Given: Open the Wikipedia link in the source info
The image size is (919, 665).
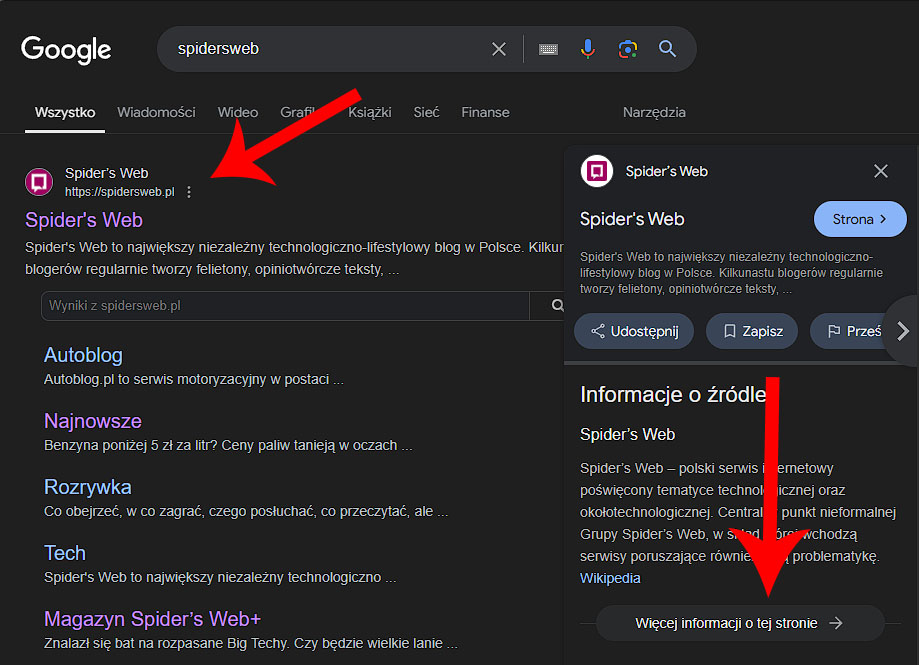Looking at the screenshot, I should click(610, 578).
